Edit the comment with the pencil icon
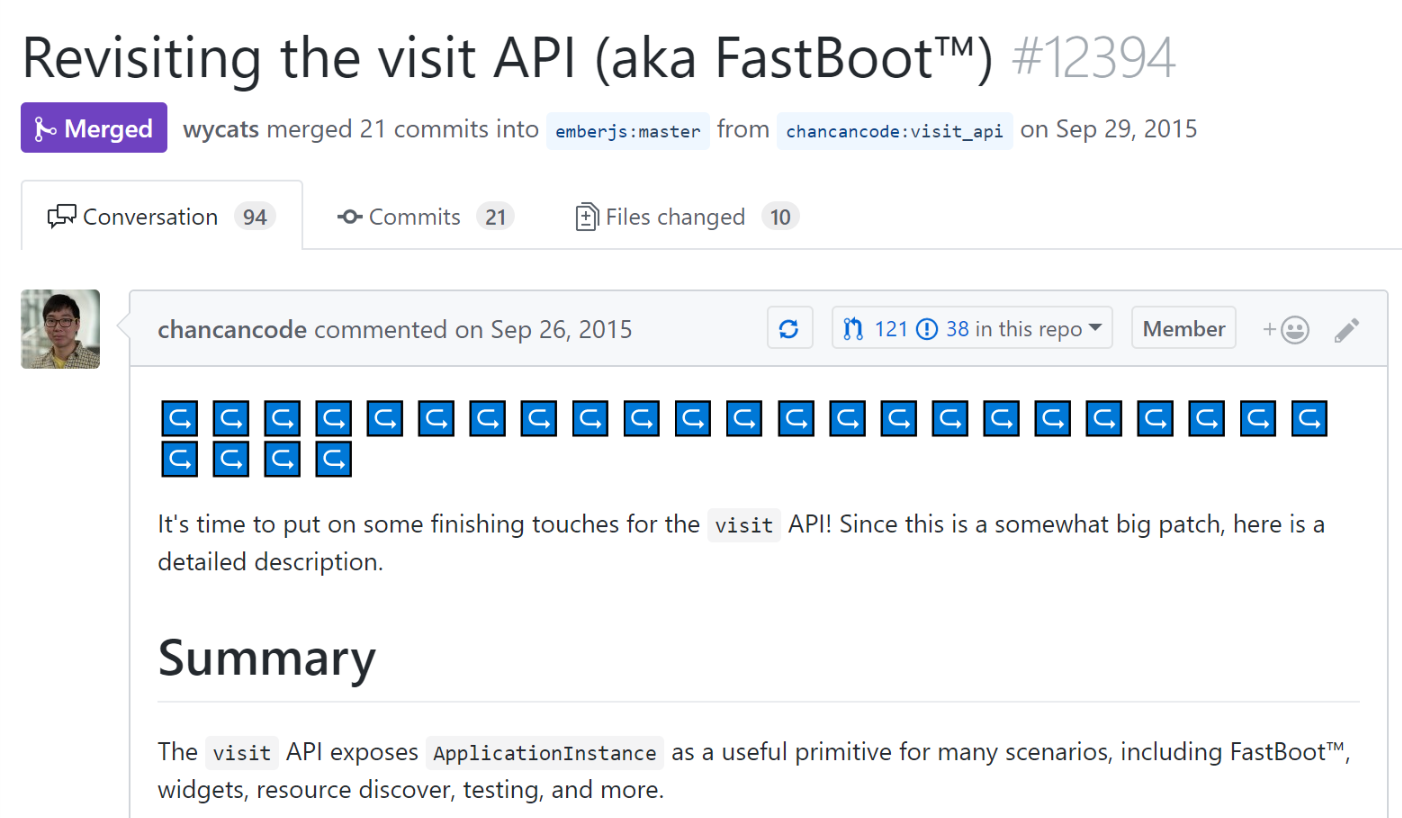 [x=1347, y=330]
